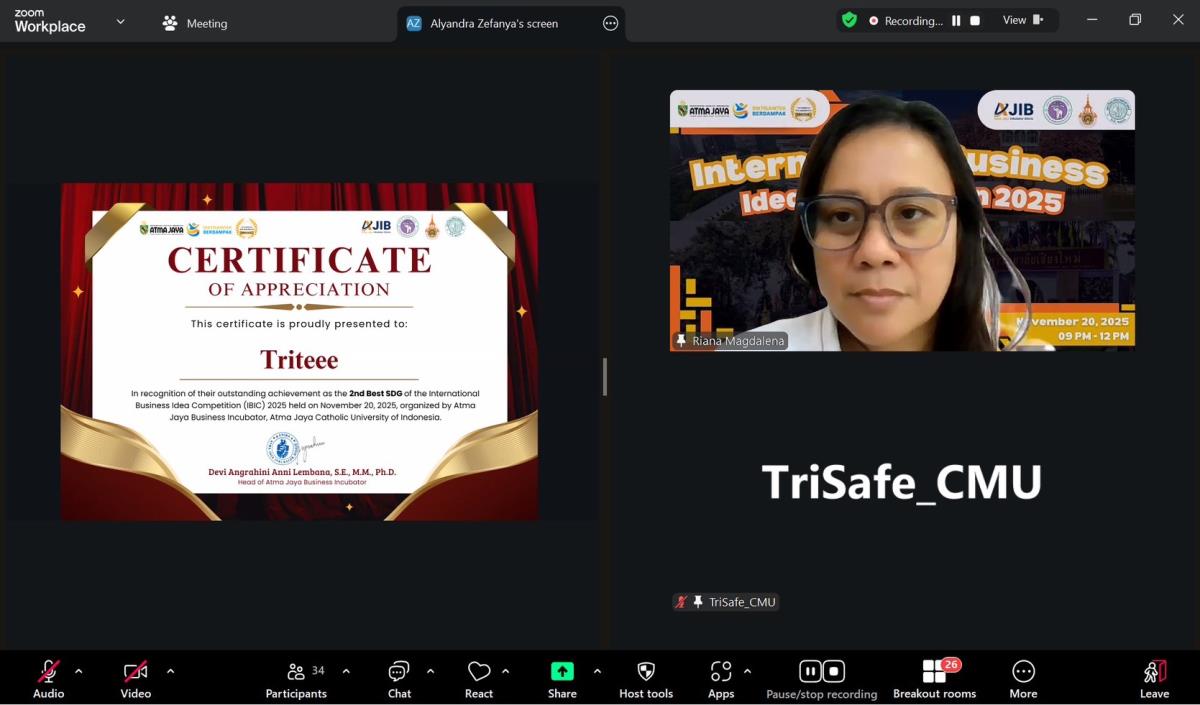The height and width of the screenshot is (705, 1200).
Task: Select Riana Magdalena's video tile
Action: click(902, 220)
